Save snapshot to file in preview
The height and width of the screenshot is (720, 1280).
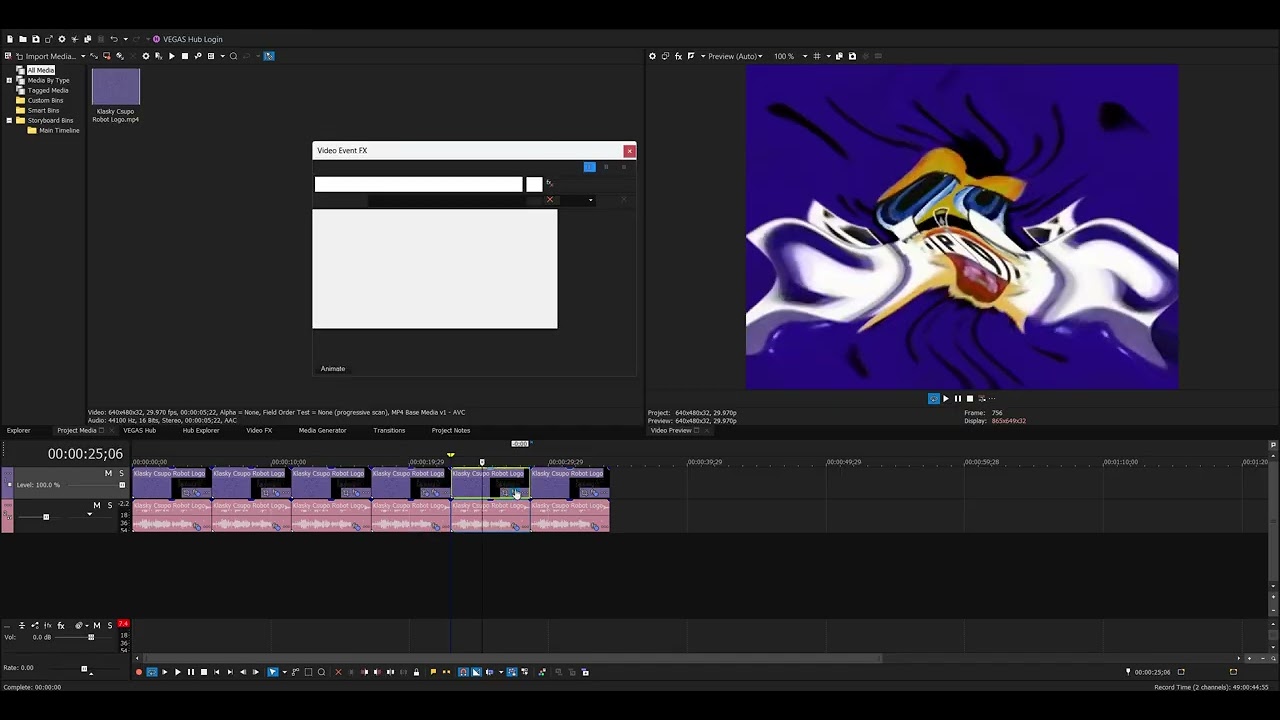[852, 56]
